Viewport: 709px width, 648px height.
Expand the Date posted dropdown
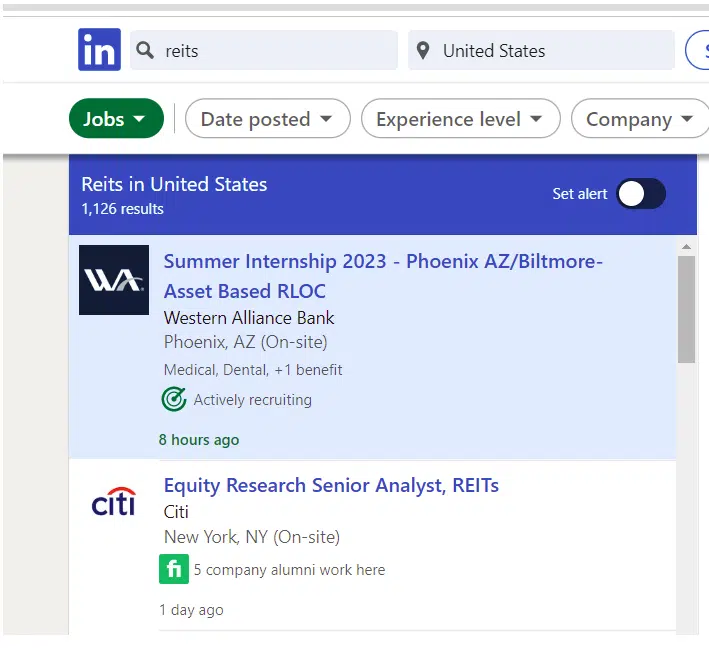(267, 119)
